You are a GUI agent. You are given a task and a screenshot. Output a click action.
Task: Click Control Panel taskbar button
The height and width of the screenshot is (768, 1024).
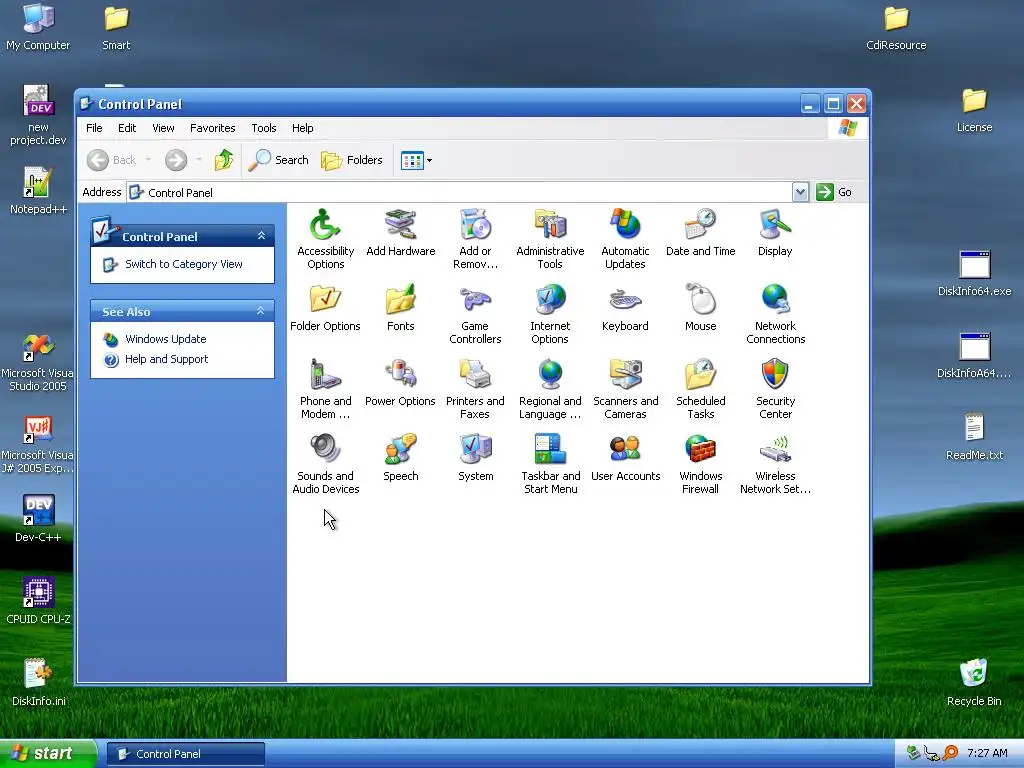(185, 754)
